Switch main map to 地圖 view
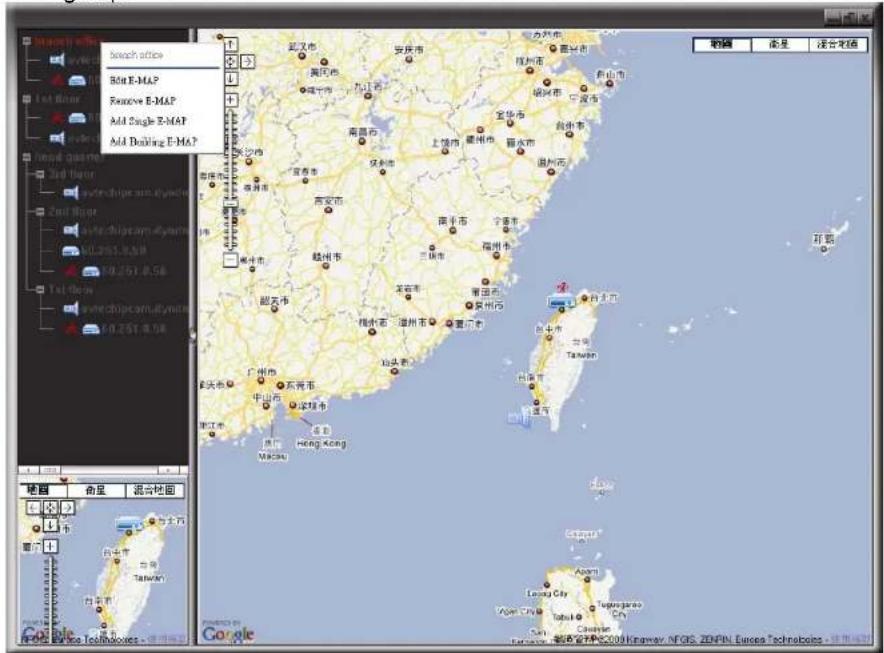Screen dimensions: 884x653 click(x=722, y=44)
